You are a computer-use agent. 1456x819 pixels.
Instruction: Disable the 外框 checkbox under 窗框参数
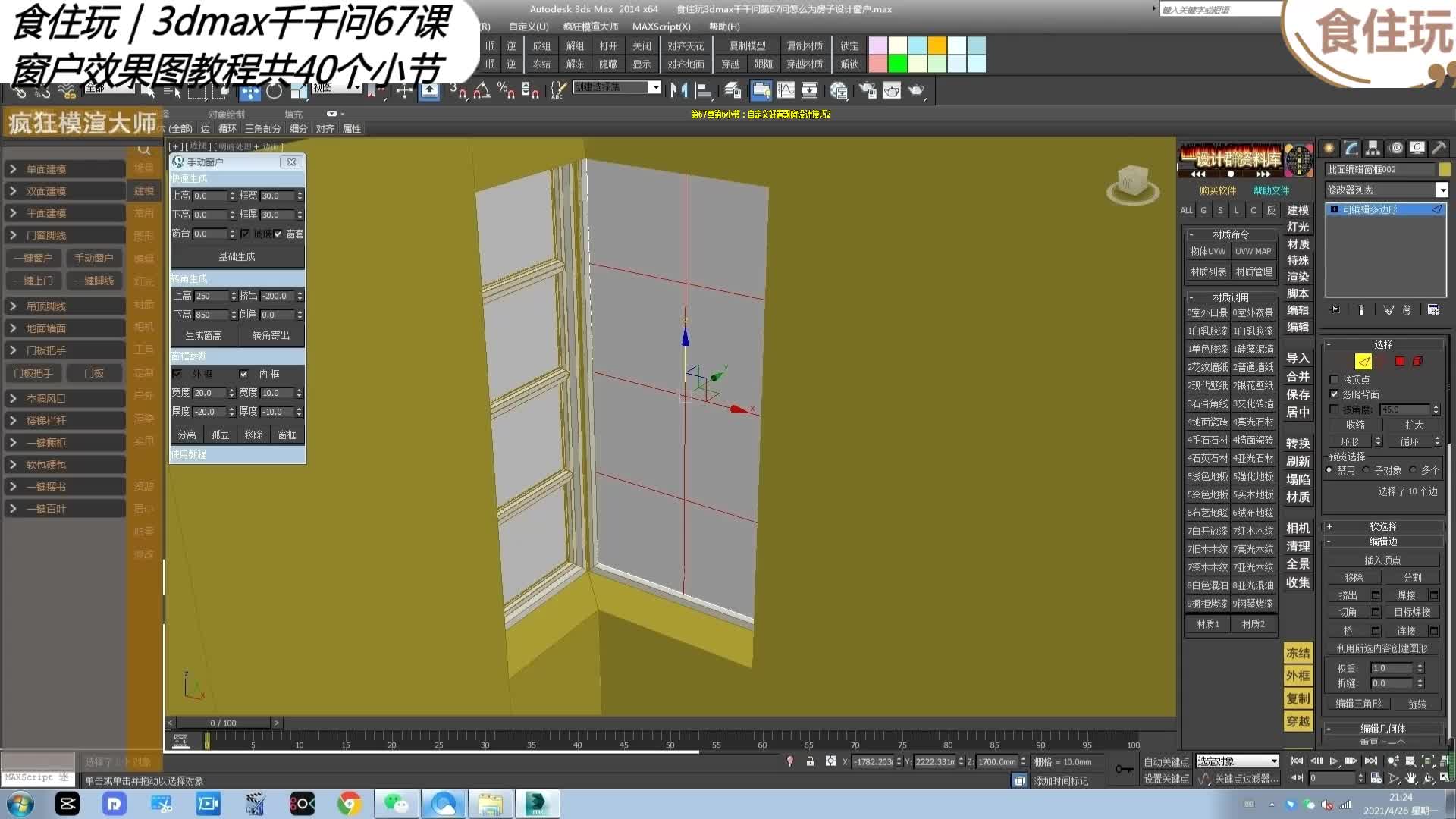177,374
